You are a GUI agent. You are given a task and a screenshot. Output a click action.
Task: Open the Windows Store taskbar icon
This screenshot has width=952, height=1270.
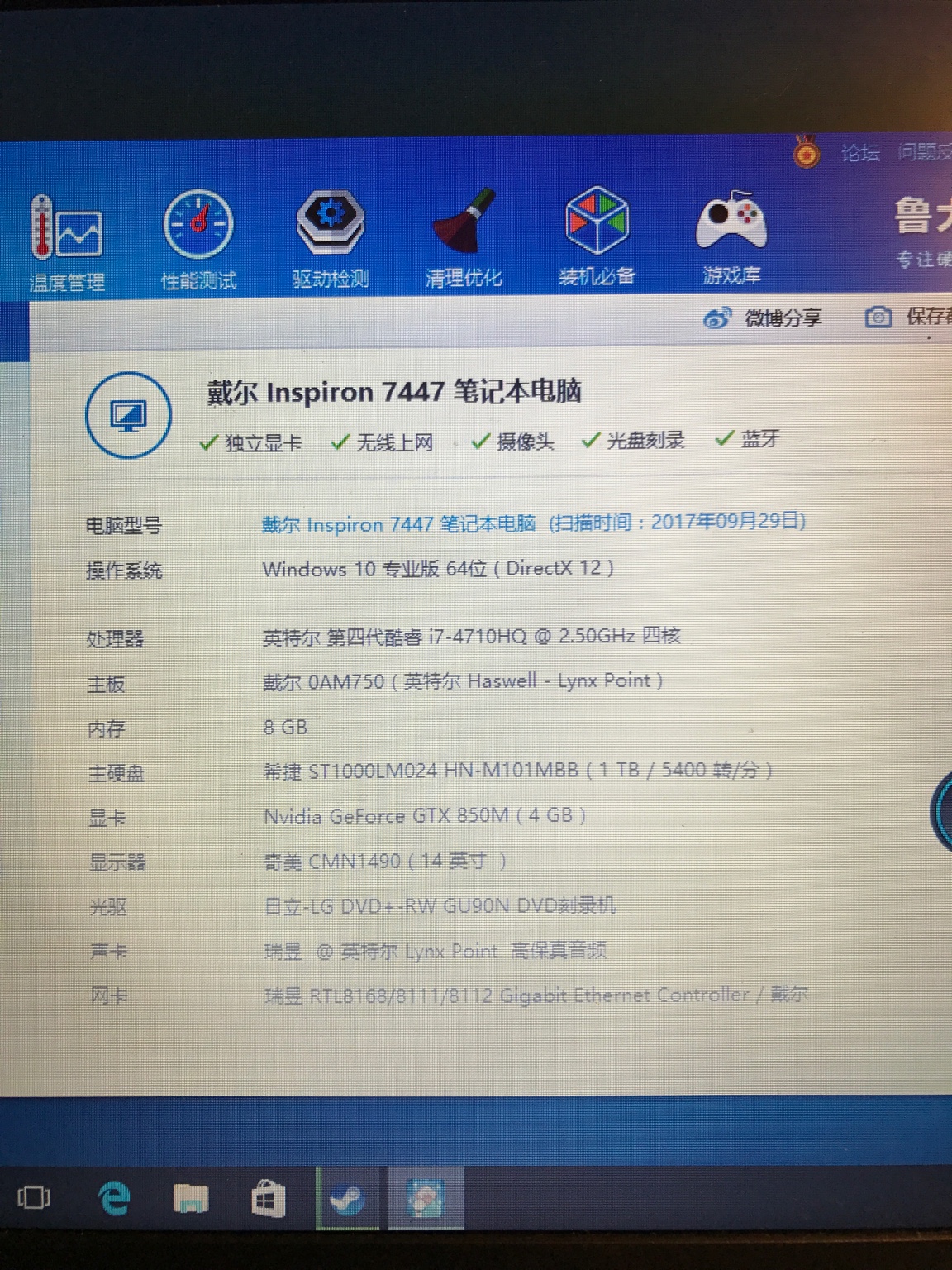pyautogui.click(x=268, y=1198)
